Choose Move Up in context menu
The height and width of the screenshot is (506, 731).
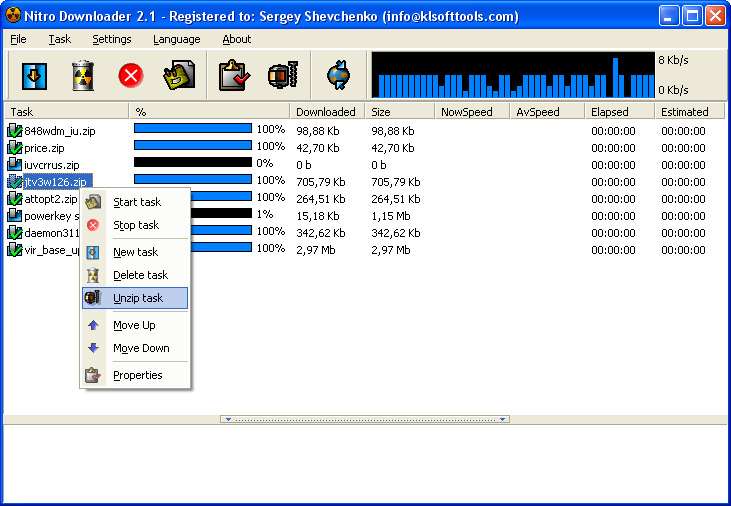pos(135,325)
